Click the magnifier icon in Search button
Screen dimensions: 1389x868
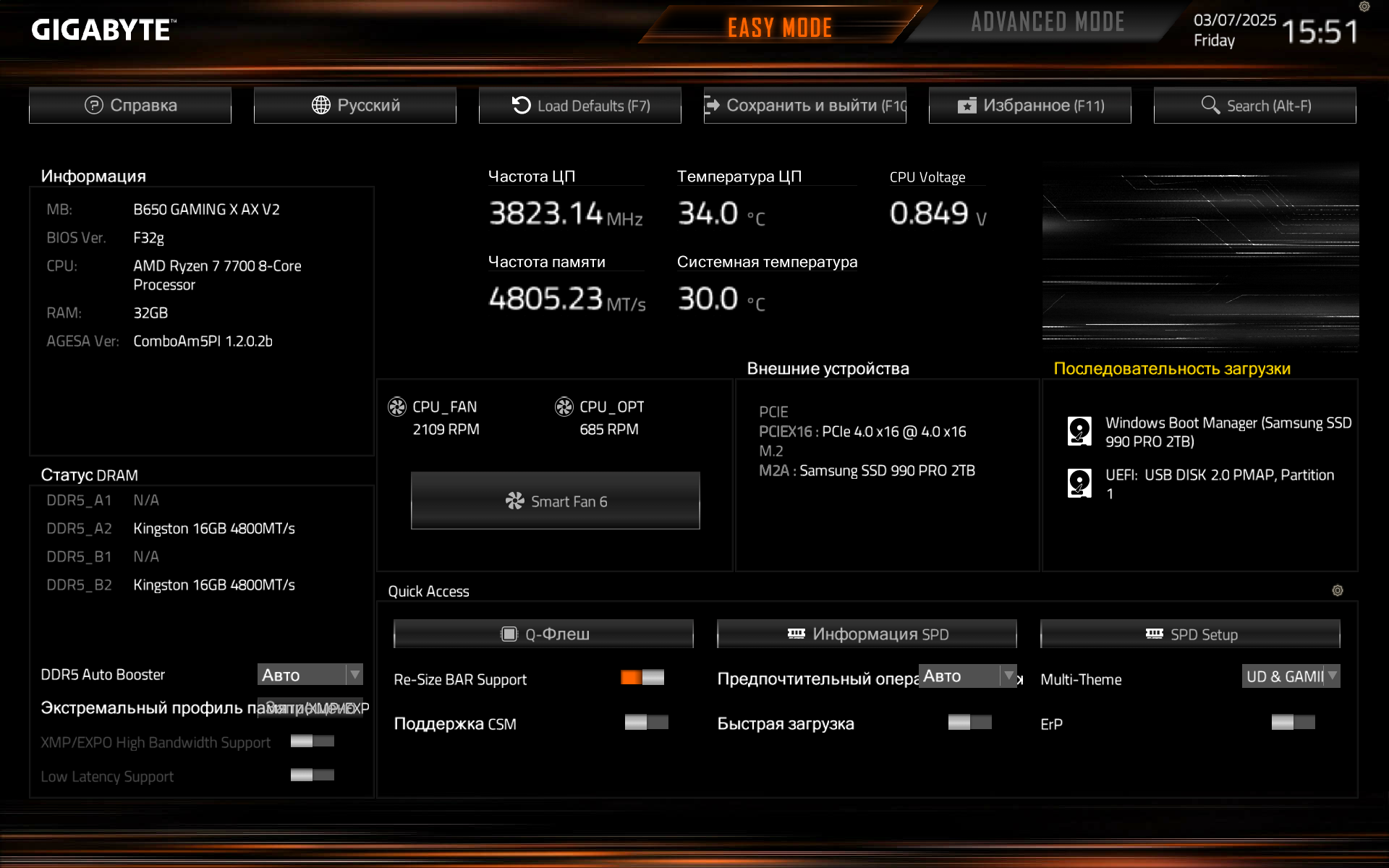[x=1210, y=105]
